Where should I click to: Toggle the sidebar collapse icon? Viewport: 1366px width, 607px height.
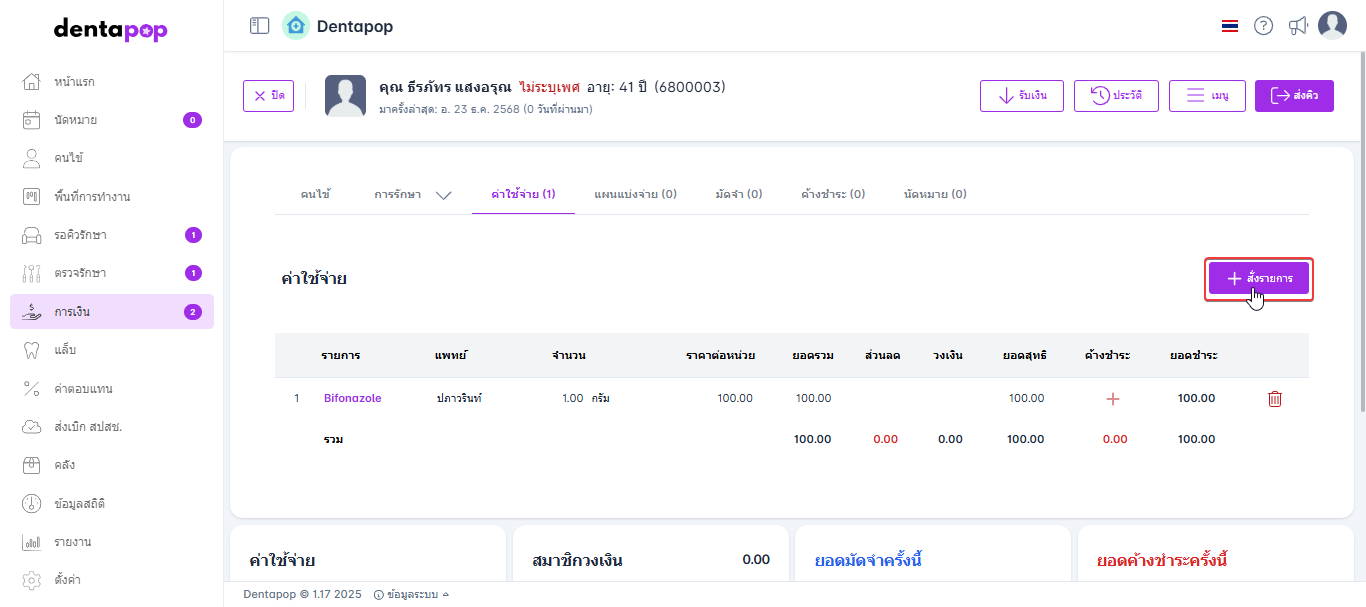[260, 26]
